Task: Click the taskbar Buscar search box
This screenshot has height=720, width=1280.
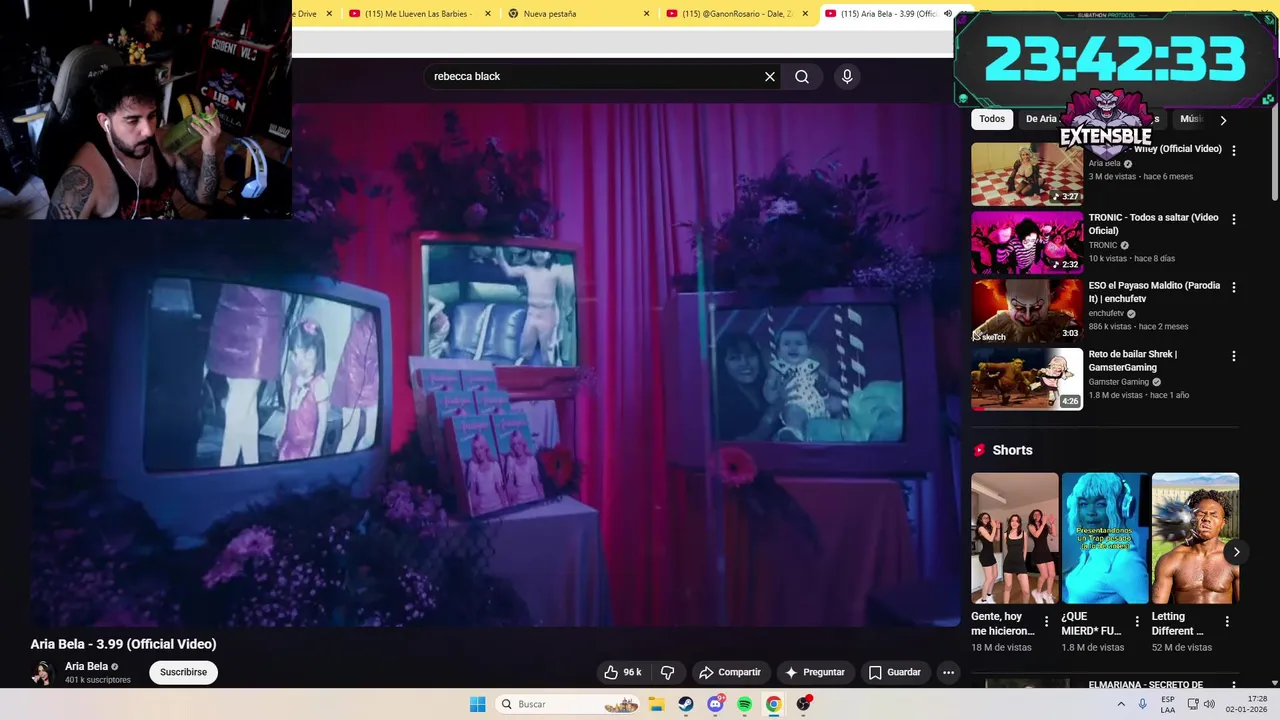Action: [568, 704]
